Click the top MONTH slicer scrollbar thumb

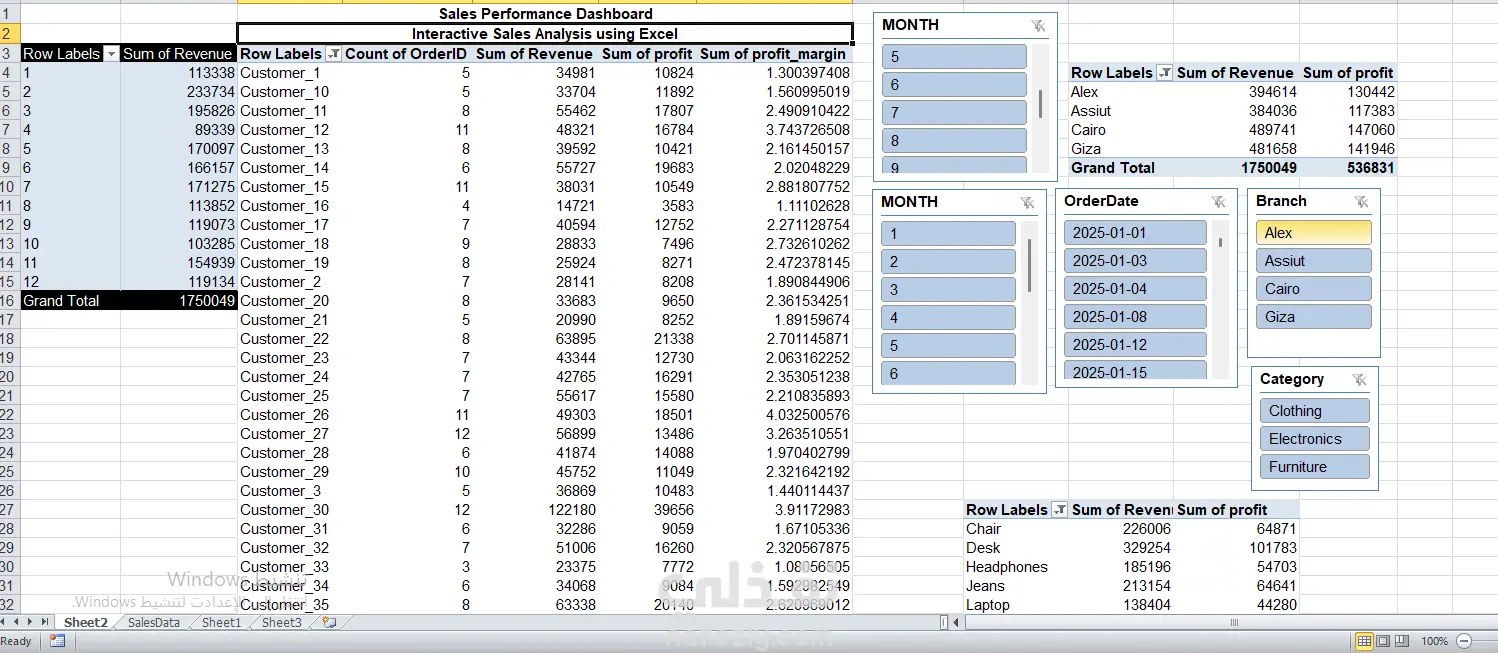pyautogui.click(x=1041, y=104)
